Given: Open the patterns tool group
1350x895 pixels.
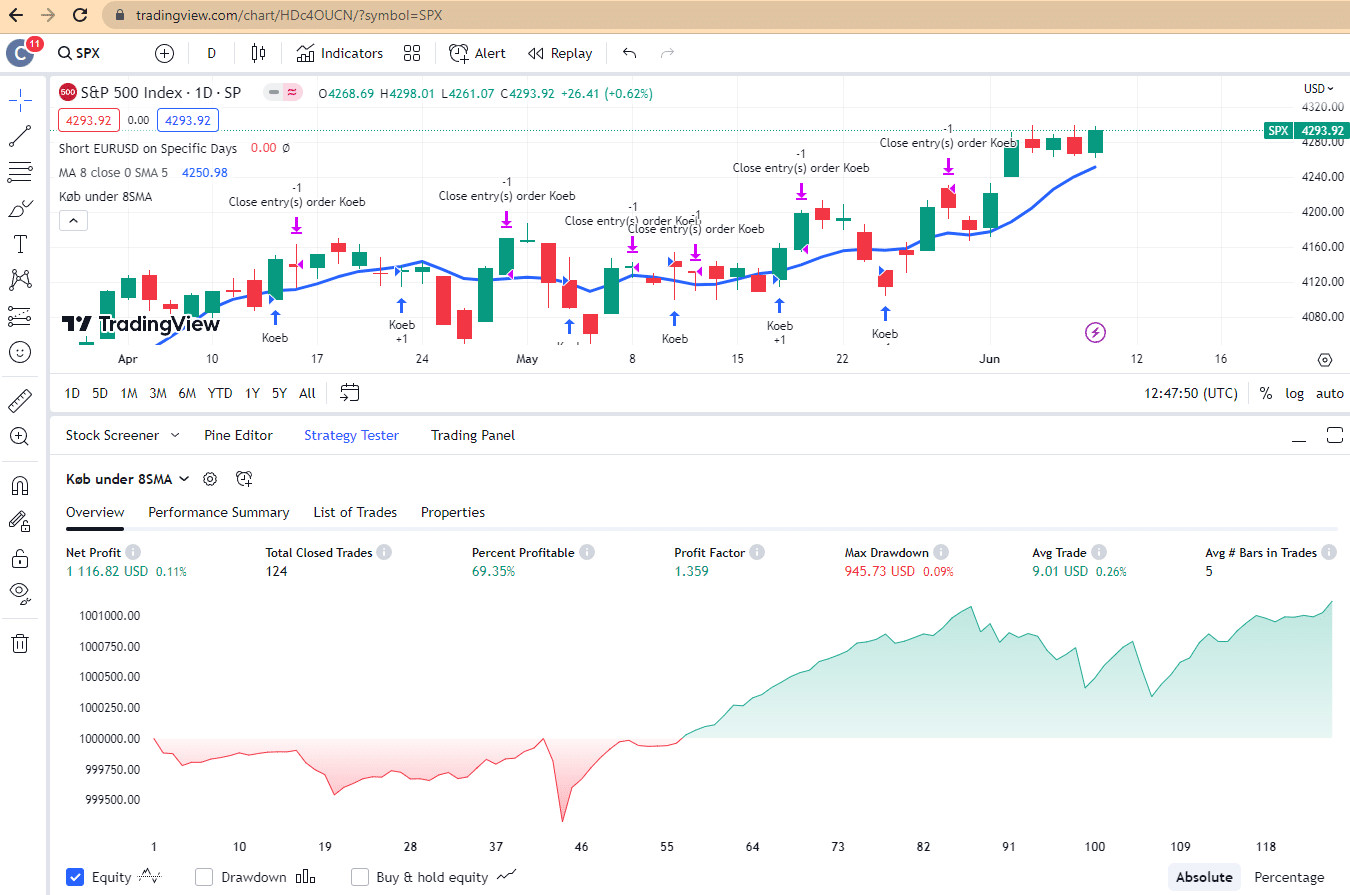Looking at the screenshot, I should click(21, 280).
